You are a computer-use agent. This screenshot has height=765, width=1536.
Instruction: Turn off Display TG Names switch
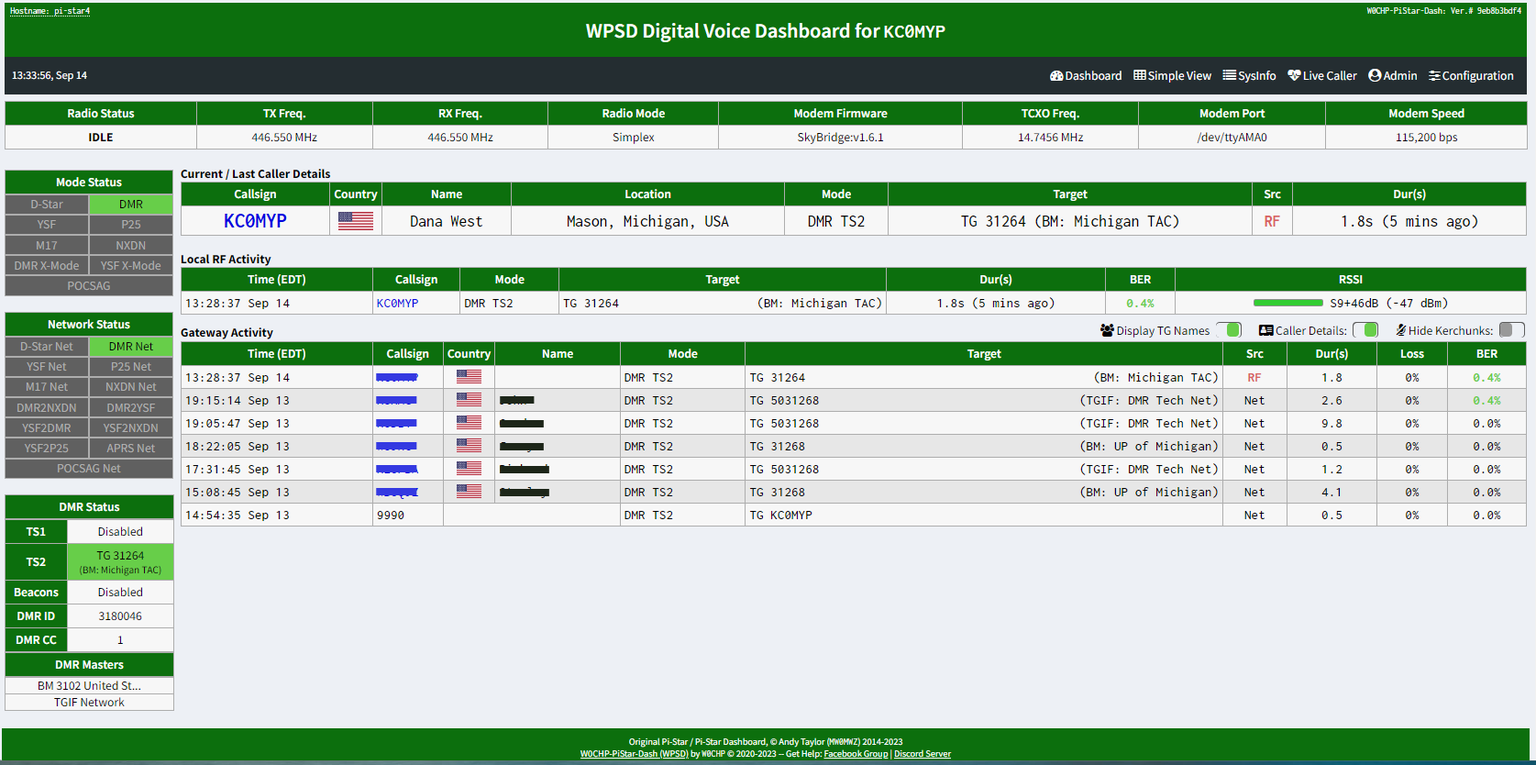pos(1229,330)
